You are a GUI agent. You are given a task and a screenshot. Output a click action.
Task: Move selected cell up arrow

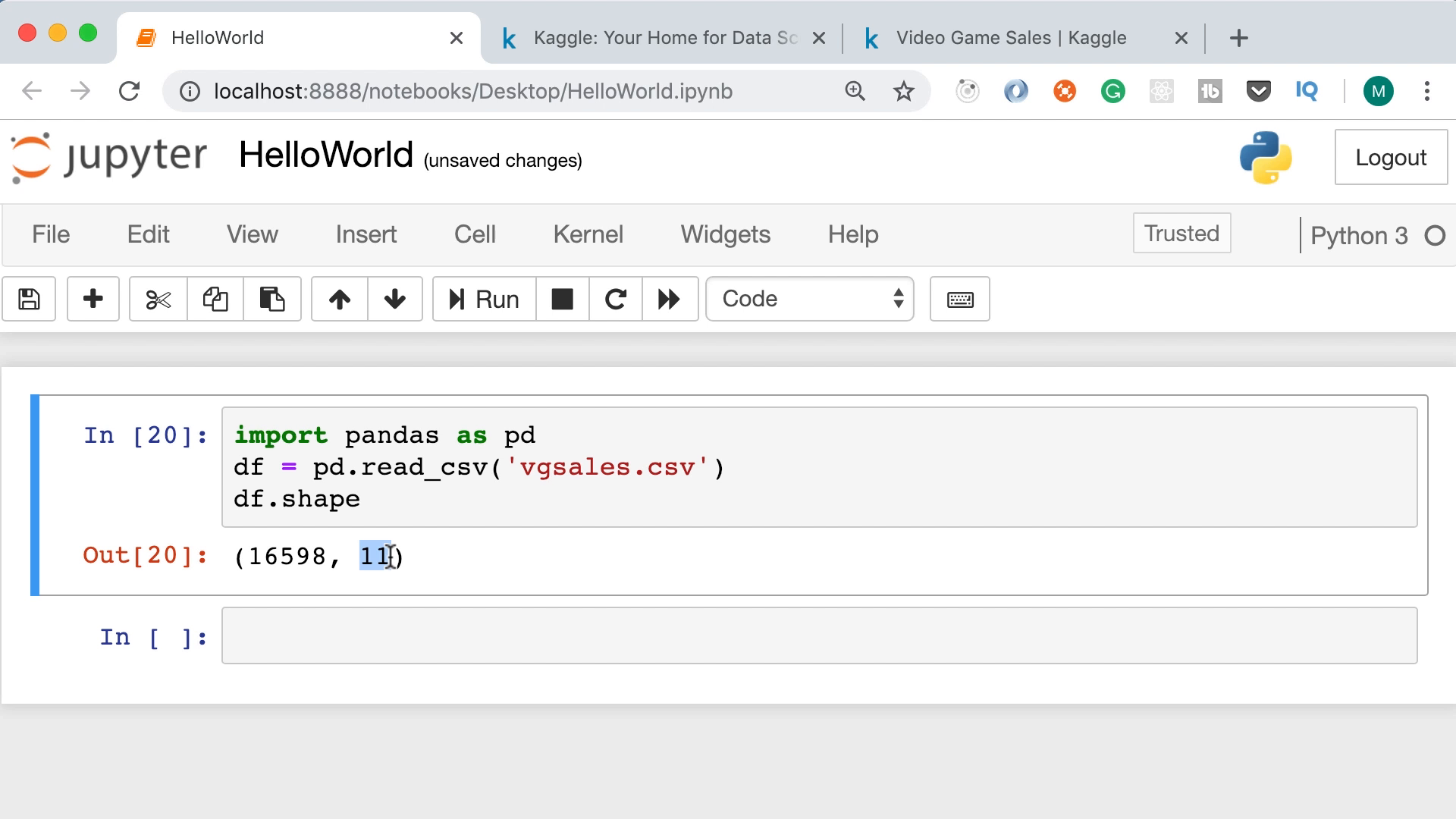point(340,299)
